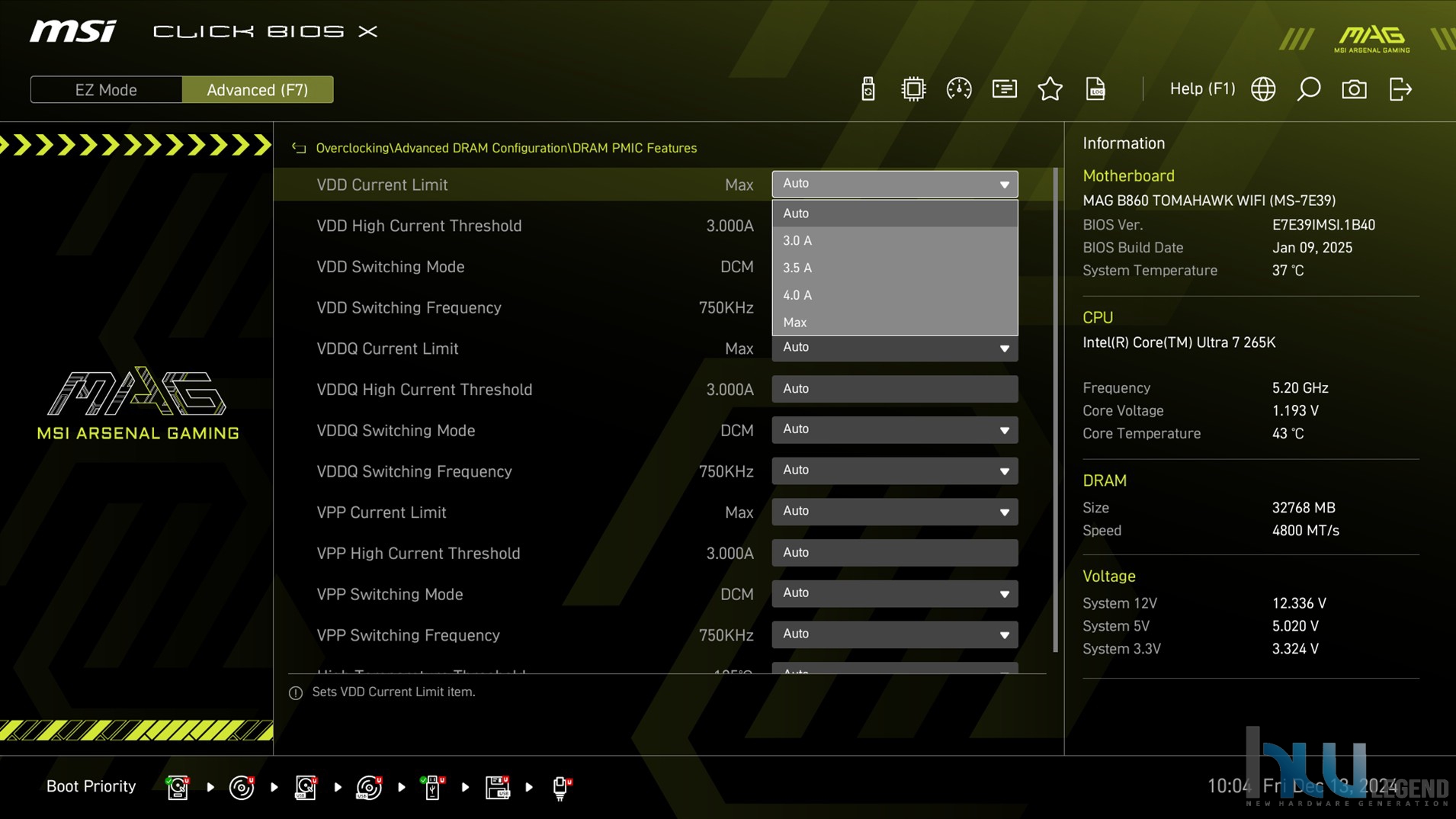The height and width of the screenshot is (819, 1456).
Task: Open the VDDQ Current Limit dropdown
Action: pos(895,348)
